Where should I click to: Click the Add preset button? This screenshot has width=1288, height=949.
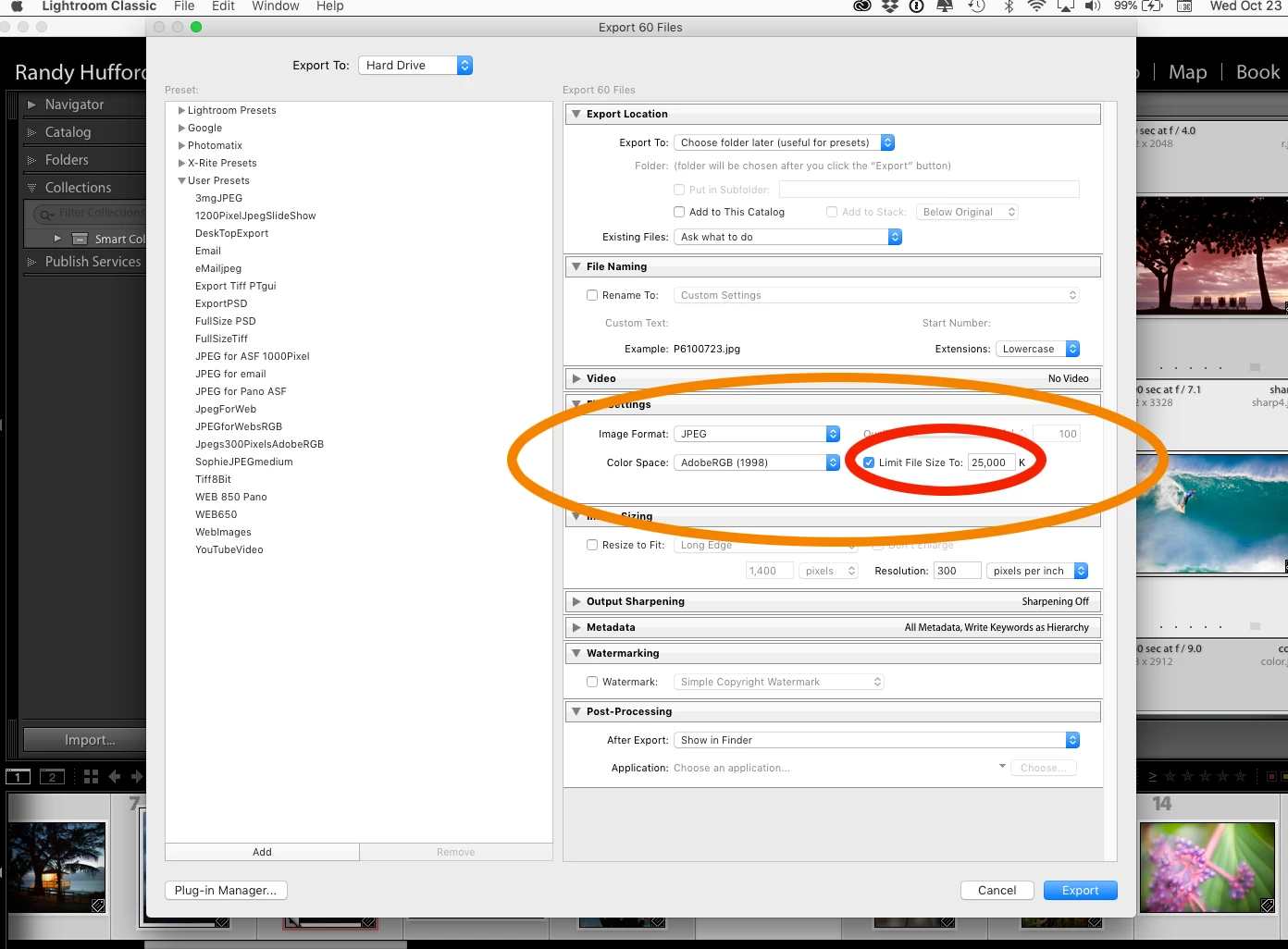click(262, 852)
